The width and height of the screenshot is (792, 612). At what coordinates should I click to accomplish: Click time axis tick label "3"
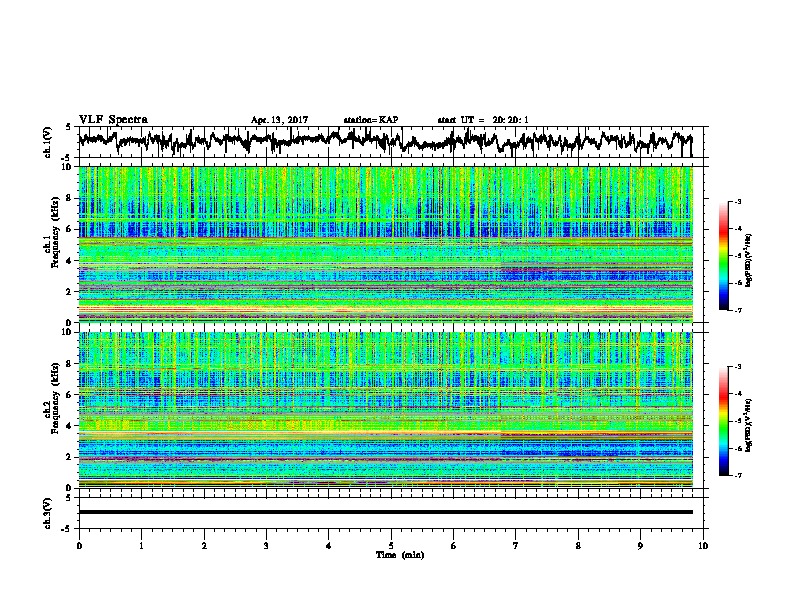click(x=266, y=546)
